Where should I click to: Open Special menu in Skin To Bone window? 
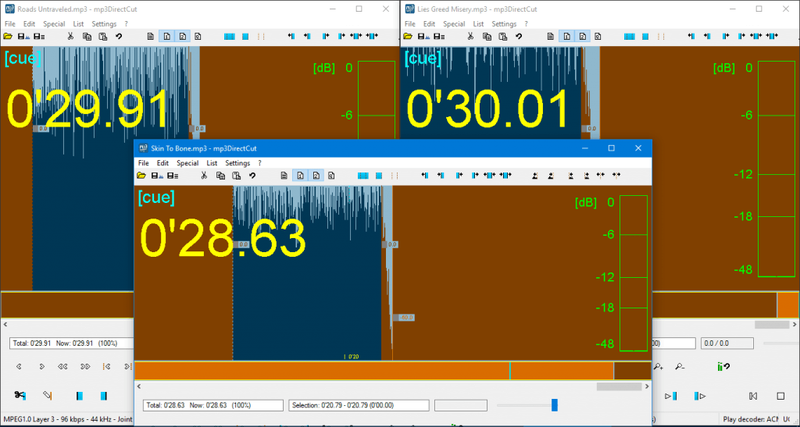(x=187, y=163)
